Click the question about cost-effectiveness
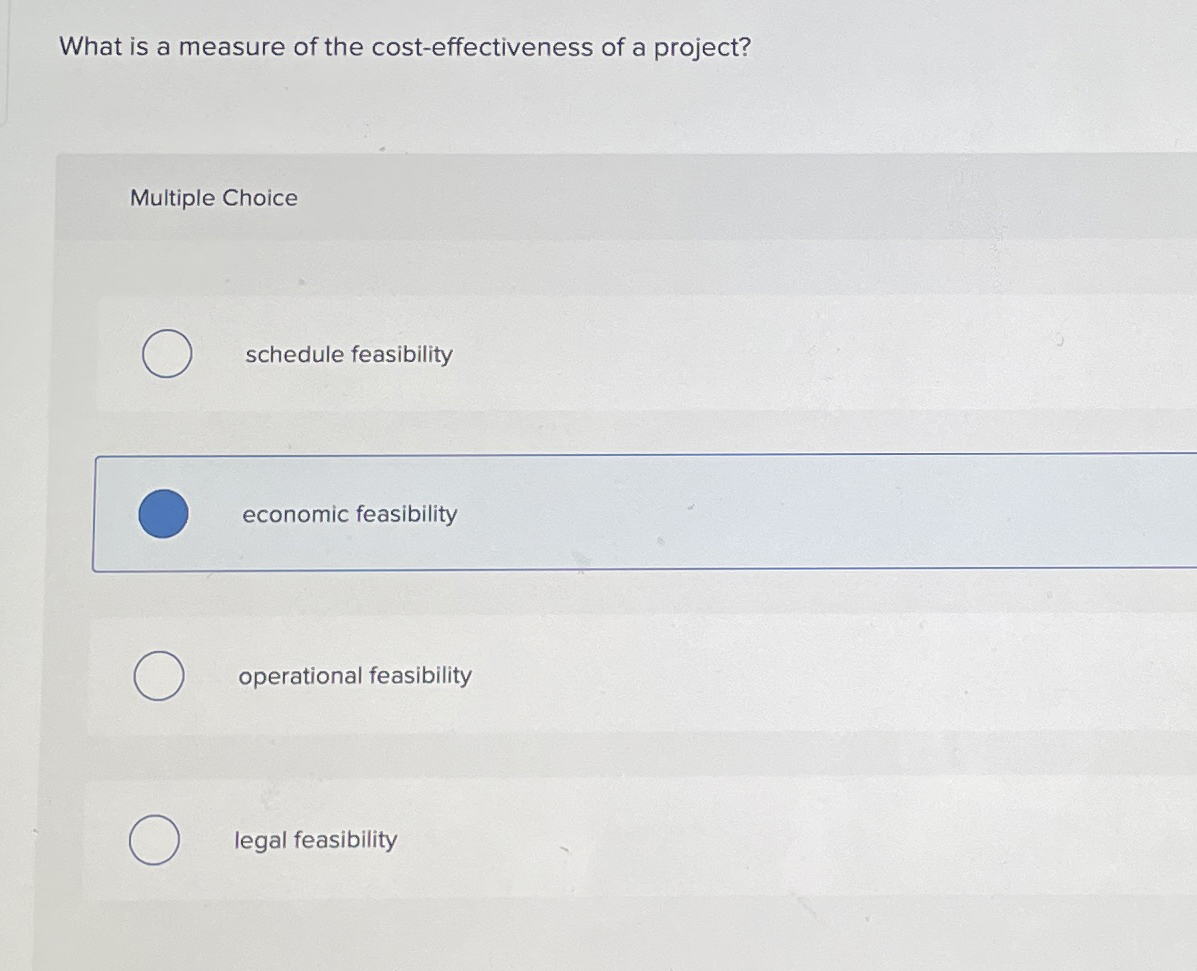Image resolution: width=1197 pixels, height=971 pixels. (405, 46)
